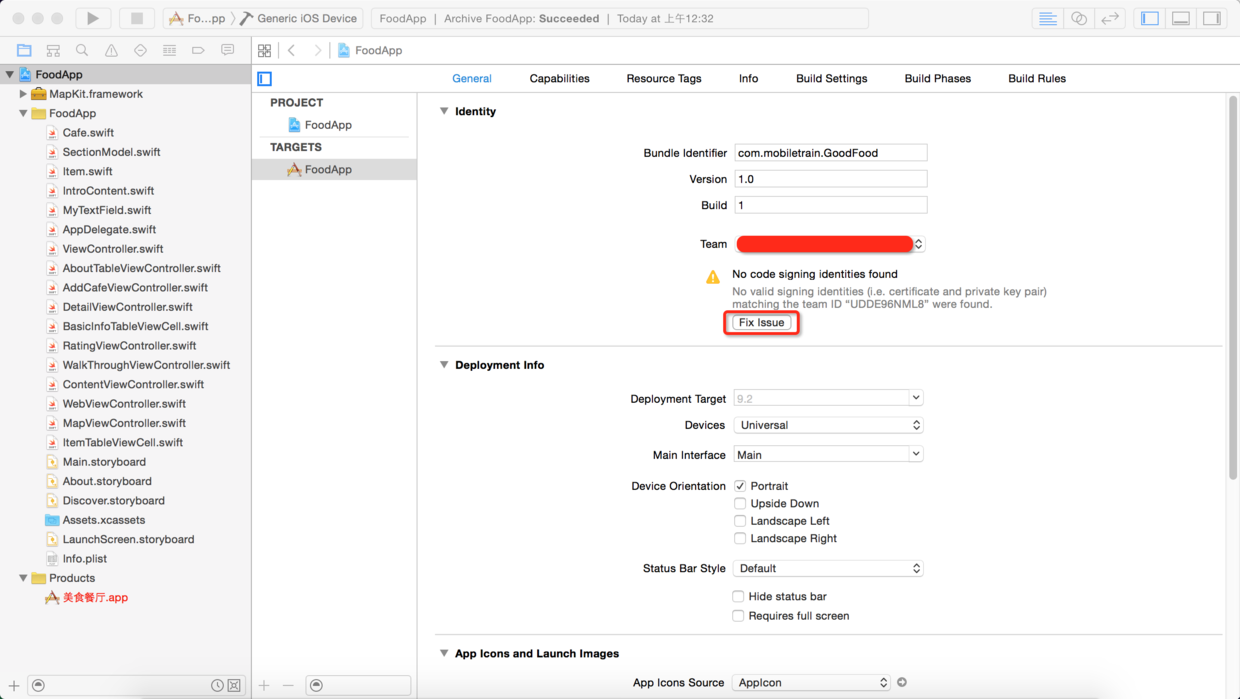Show only source-controlled files filter

click(x=234, y=685)
